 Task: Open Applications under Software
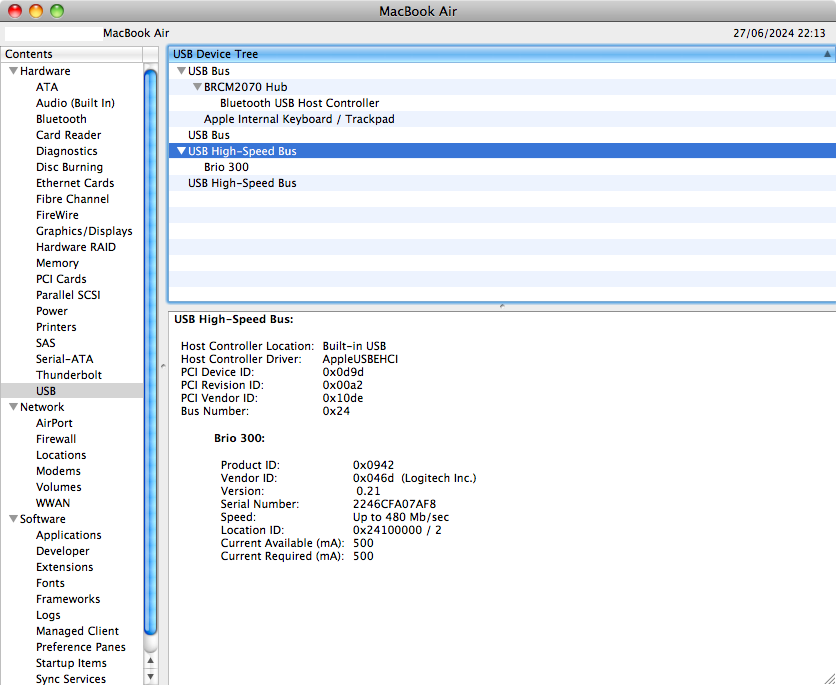point(68,535)
